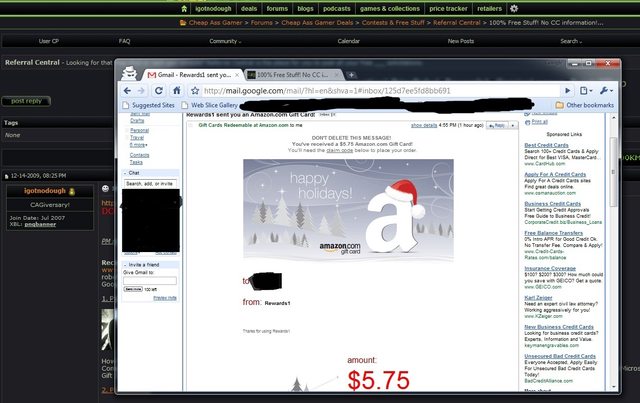Open Insurance Coverage ad link

(550, 268)
